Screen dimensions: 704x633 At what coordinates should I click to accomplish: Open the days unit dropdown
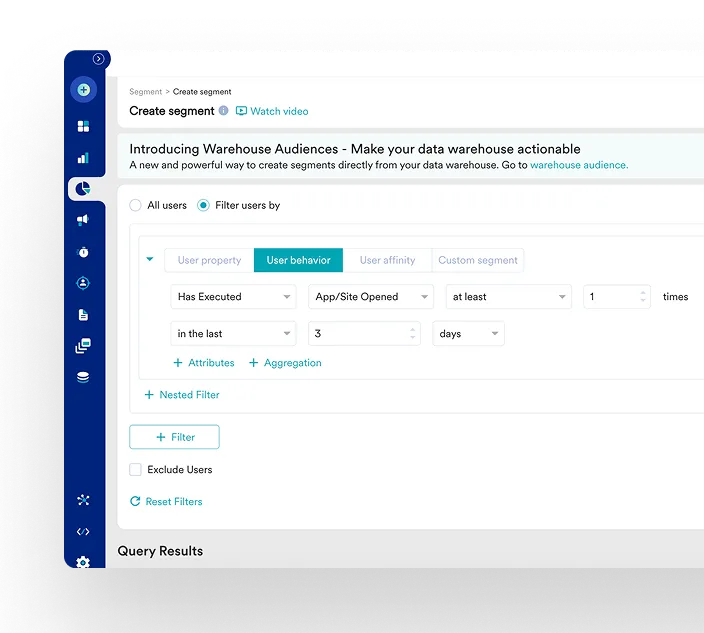[468, 334]
